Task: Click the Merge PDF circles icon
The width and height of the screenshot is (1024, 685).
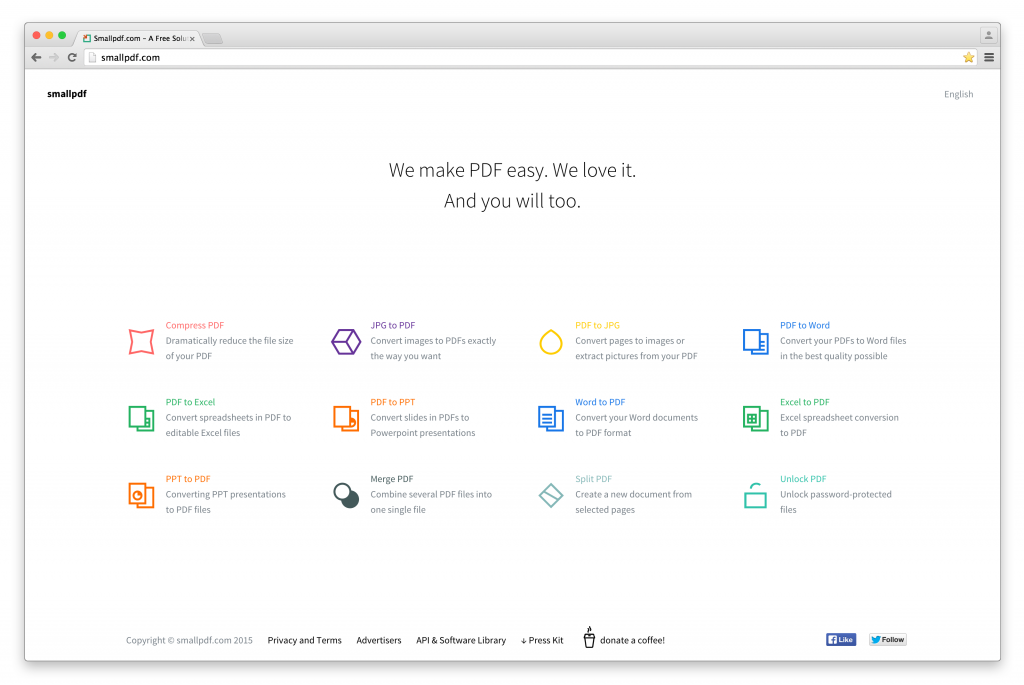Action: click(346, 495)
